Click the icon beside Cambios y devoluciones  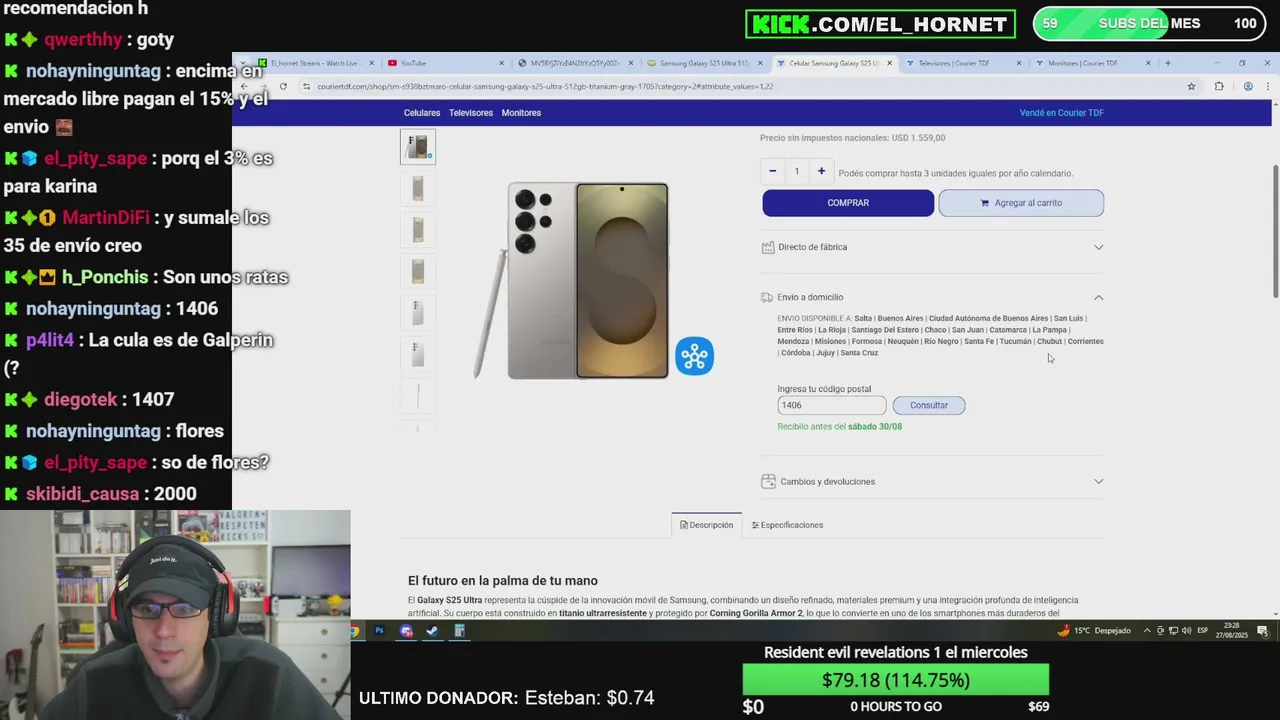768,481
